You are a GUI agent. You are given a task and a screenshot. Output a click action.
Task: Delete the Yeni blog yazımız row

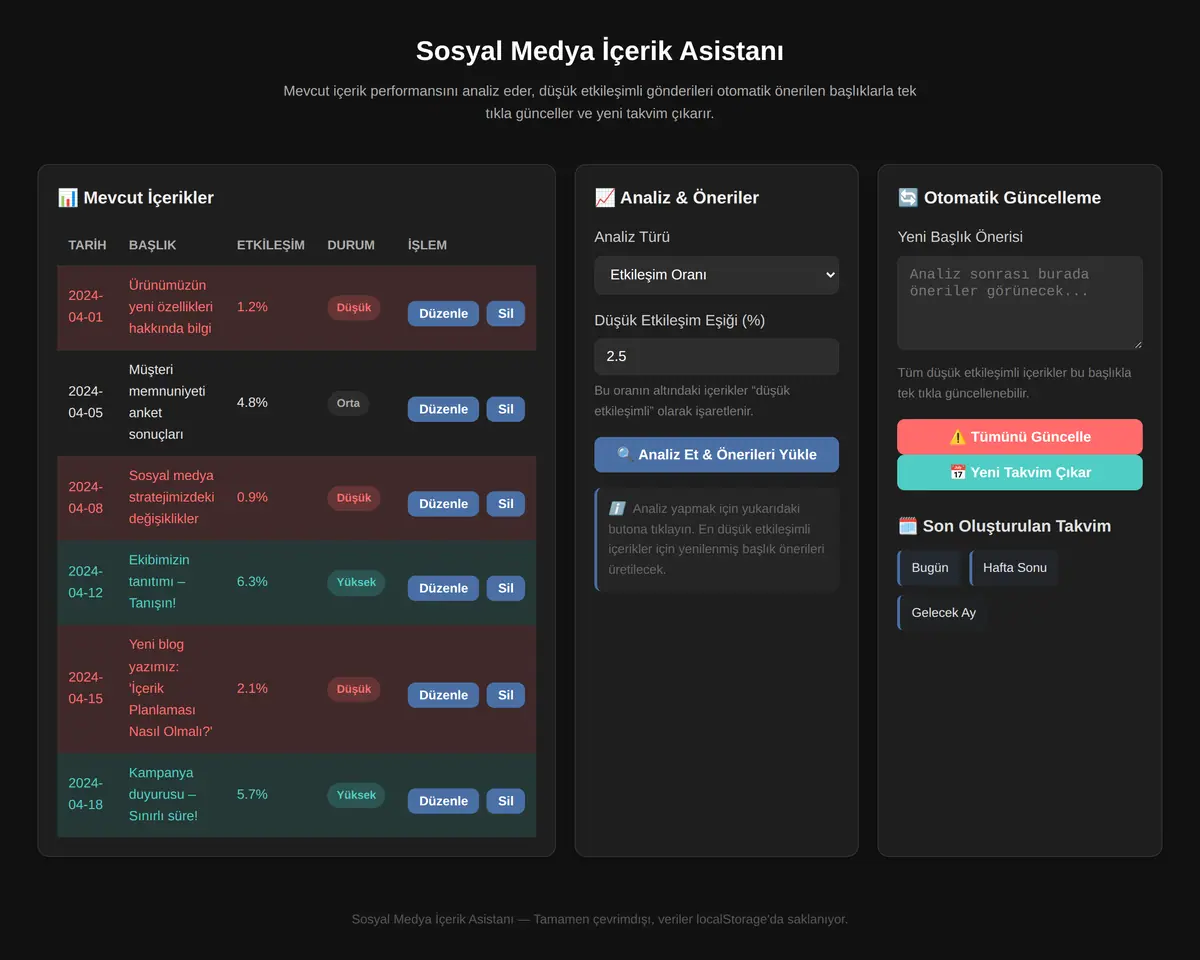coord(506,695)
